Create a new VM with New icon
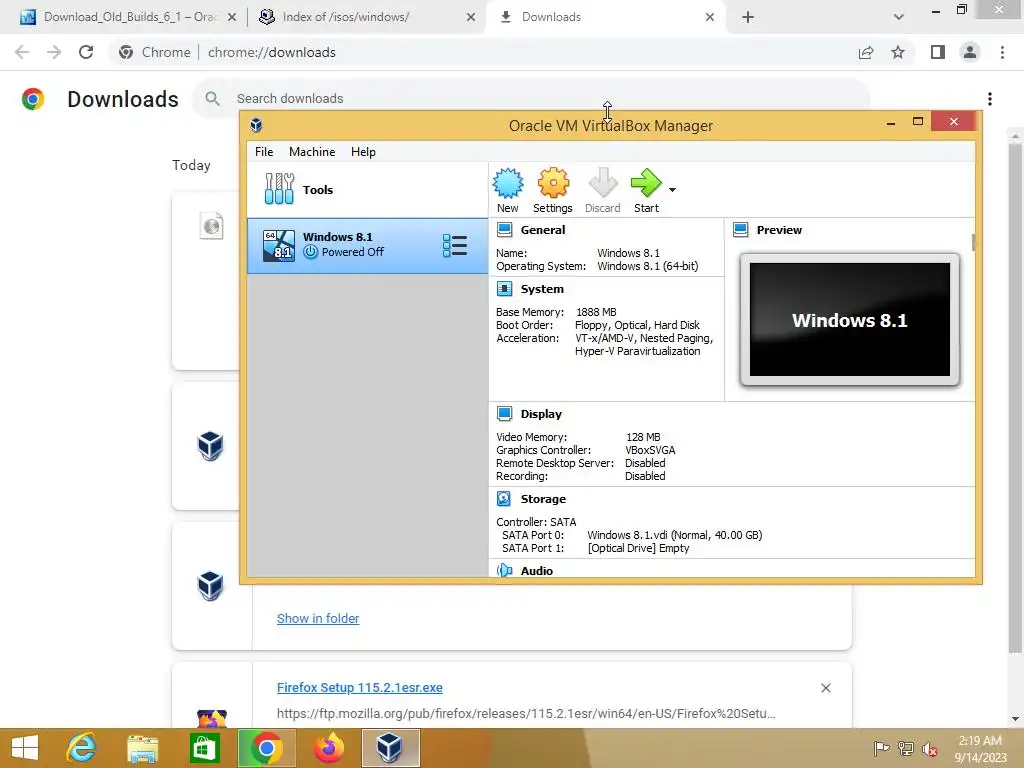Viewport: 1024px width, 768px height. [x=507, y=190]
